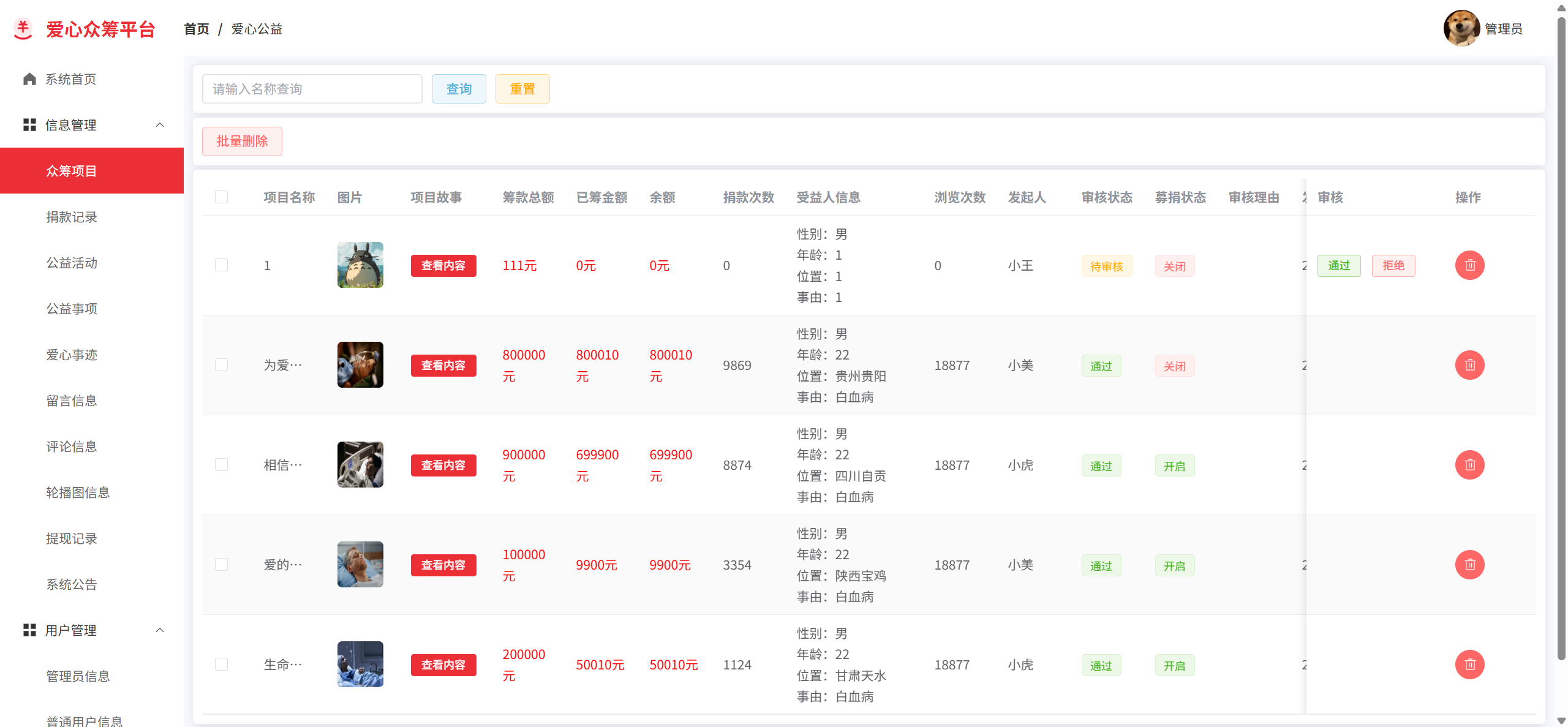Viewport: 1568px width, 727px height.
Task: Click trash icon for 甘肃天水 project row
Action: point(1469,665)
